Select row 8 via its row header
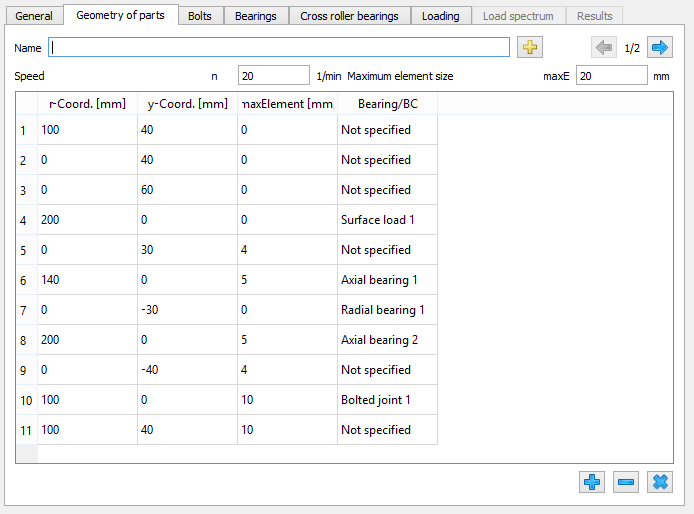Image resolution: width=694 pixels, height=514 pixels. tap(26, 340)
